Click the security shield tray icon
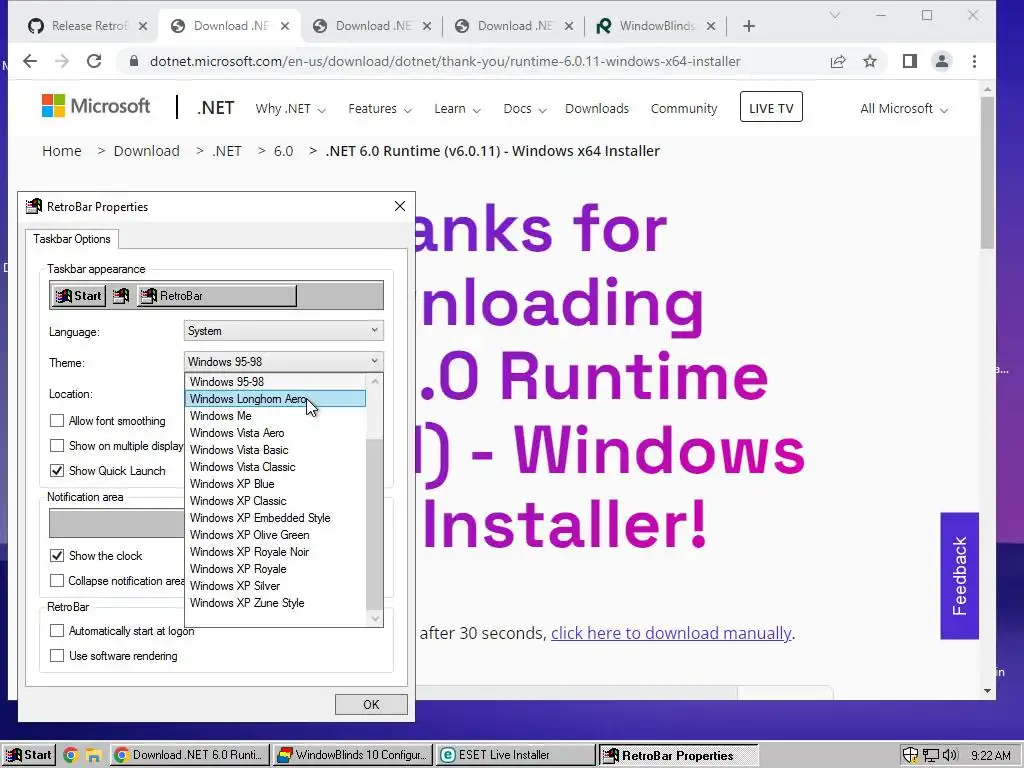Image resolution: width=1024 pixels, height=768 pixels. coord(910,756)
